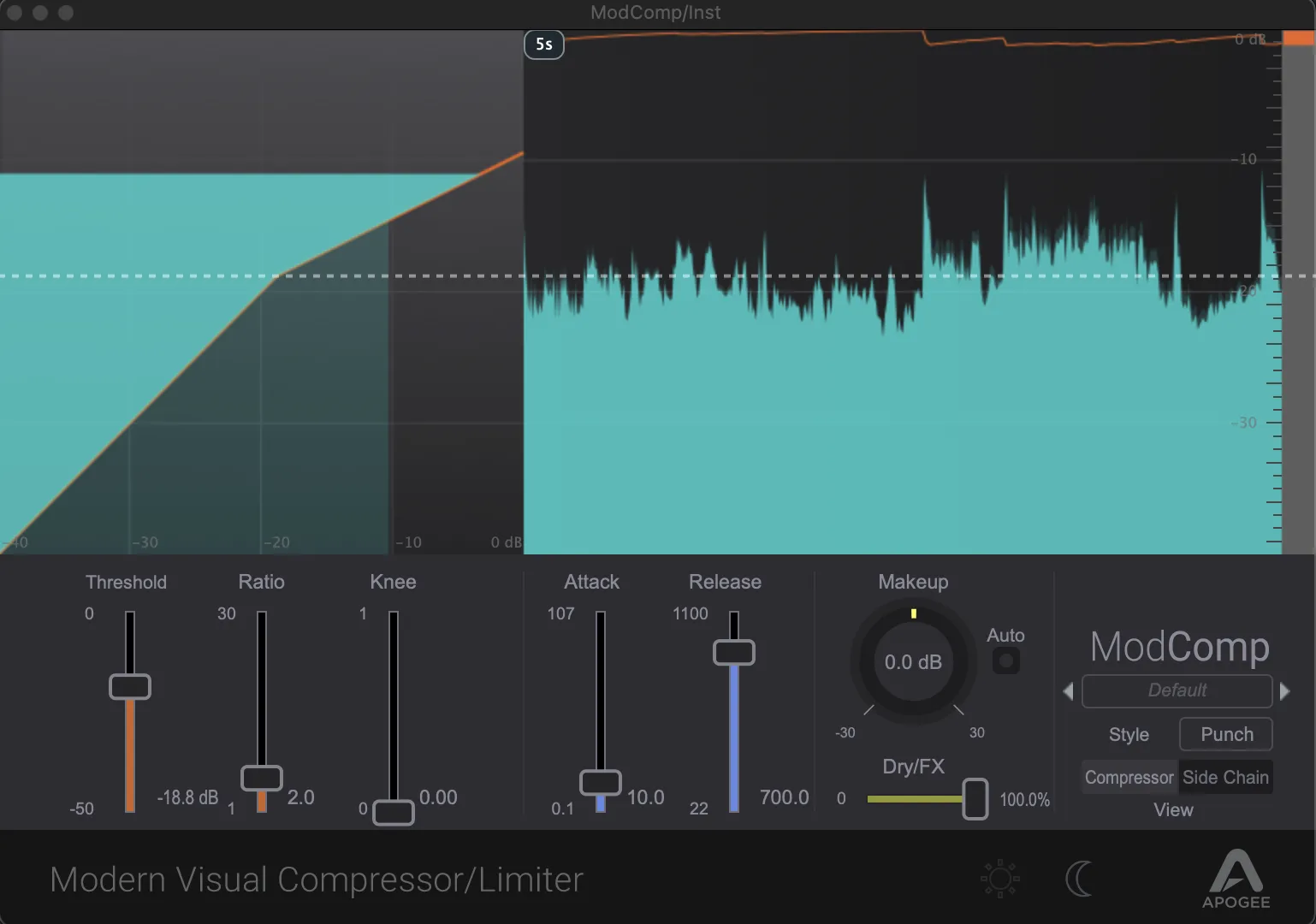The height and width of the screenshot is (924, 1316).
Task: Close the ModComp/Inst window
Action: pyautogui.click(x=15, y=13)
